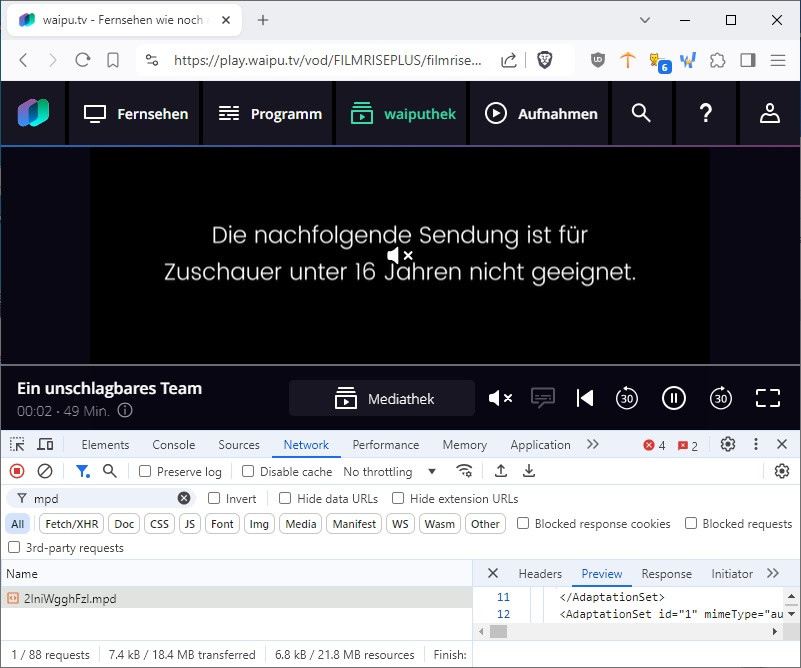Open the No throttling dropdown

[x=390, y=471]
